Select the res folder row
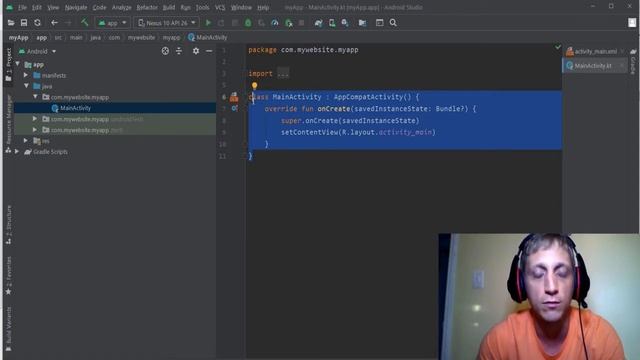 115,141
